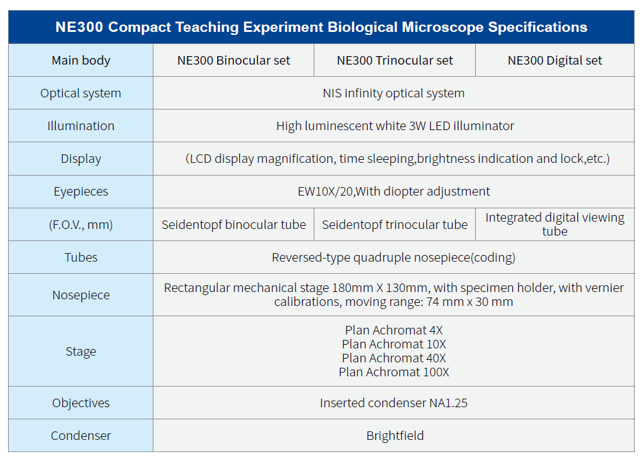Click the Display row label
This screenshot has width=643, height=462.
(81, 159)
